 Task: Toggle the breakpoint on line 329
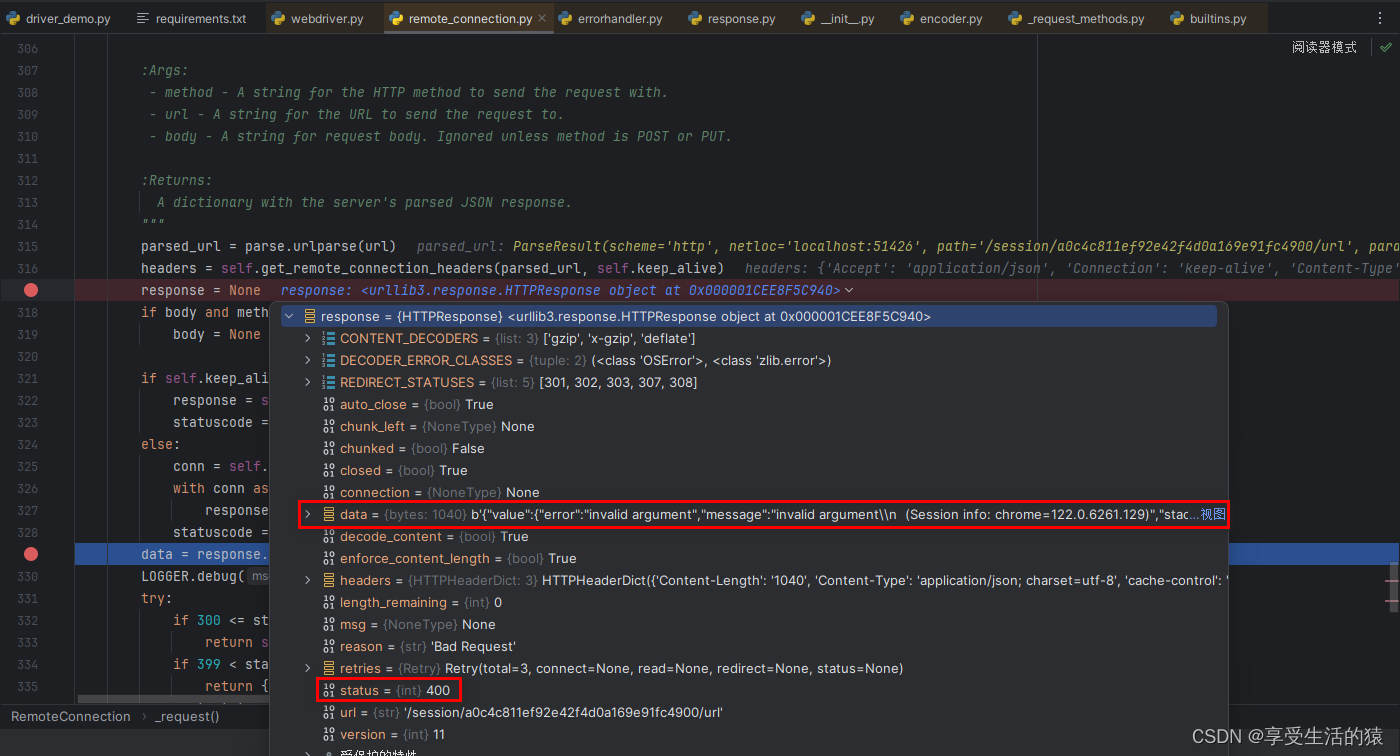click(x=29, y=554)
